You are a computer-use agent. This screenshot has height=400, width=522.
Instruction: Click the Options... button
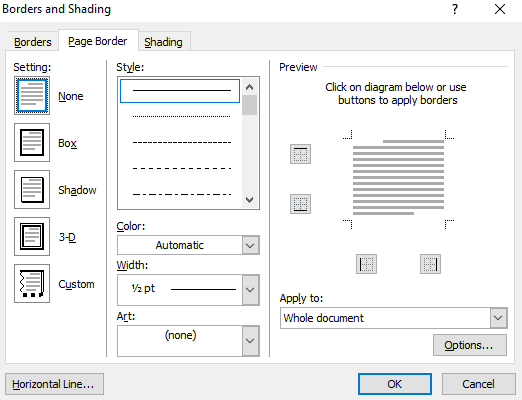coord(470,345)
